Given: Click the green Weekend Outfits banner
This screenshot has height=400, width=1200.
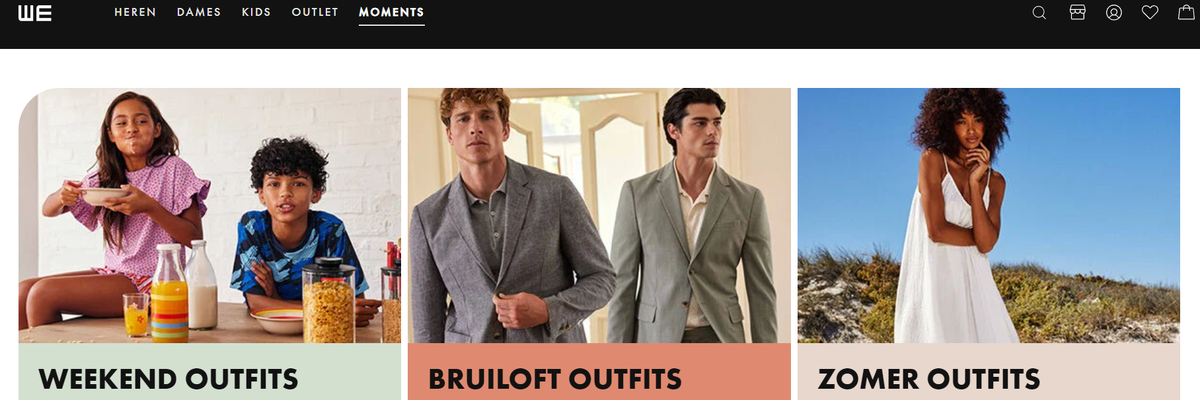Looking at the screenshot, I should (210, 372).
